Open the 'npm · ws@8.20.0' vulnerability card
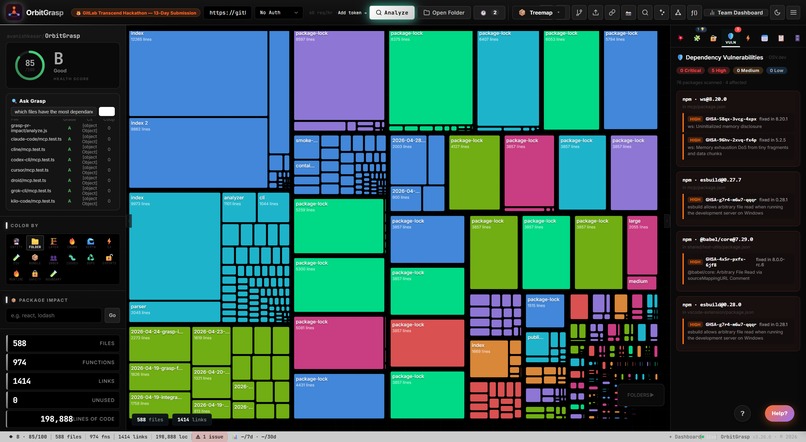 point(738,128)
